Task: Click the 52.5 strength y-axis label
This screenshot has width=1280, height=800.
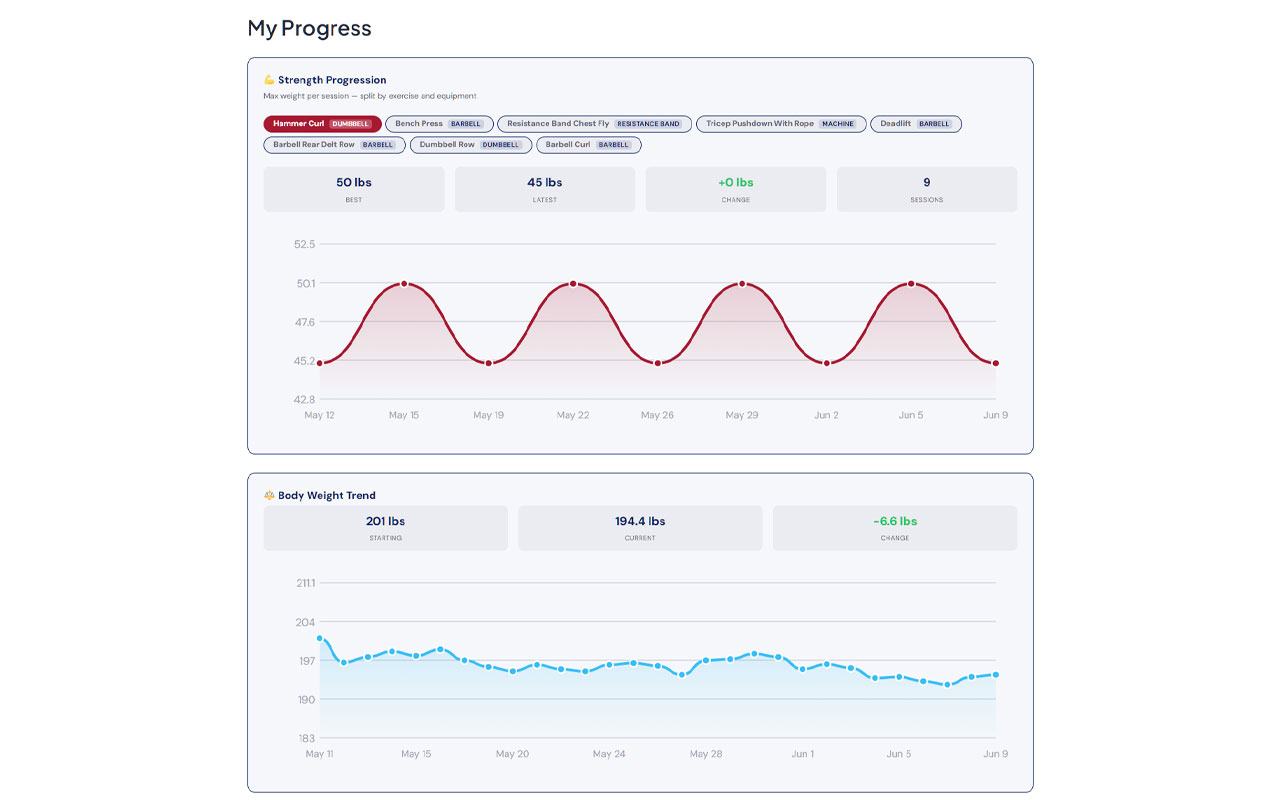Action: tap(305, 244)
